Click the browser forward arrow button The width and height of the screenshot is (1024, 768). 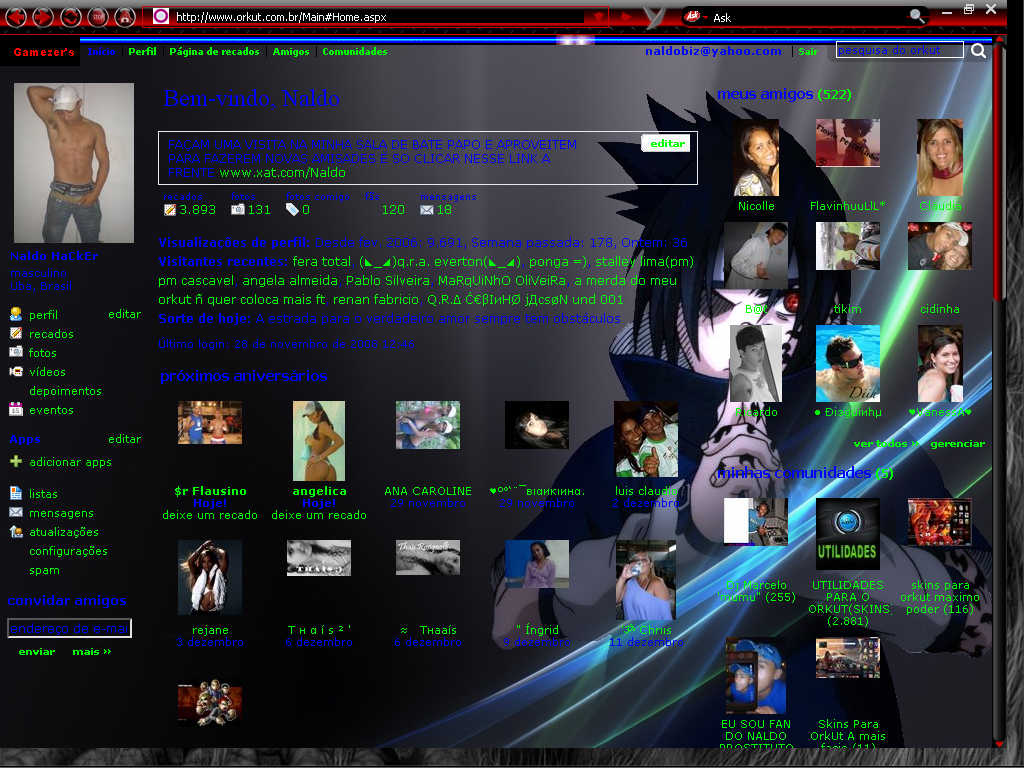click(43, 16)
